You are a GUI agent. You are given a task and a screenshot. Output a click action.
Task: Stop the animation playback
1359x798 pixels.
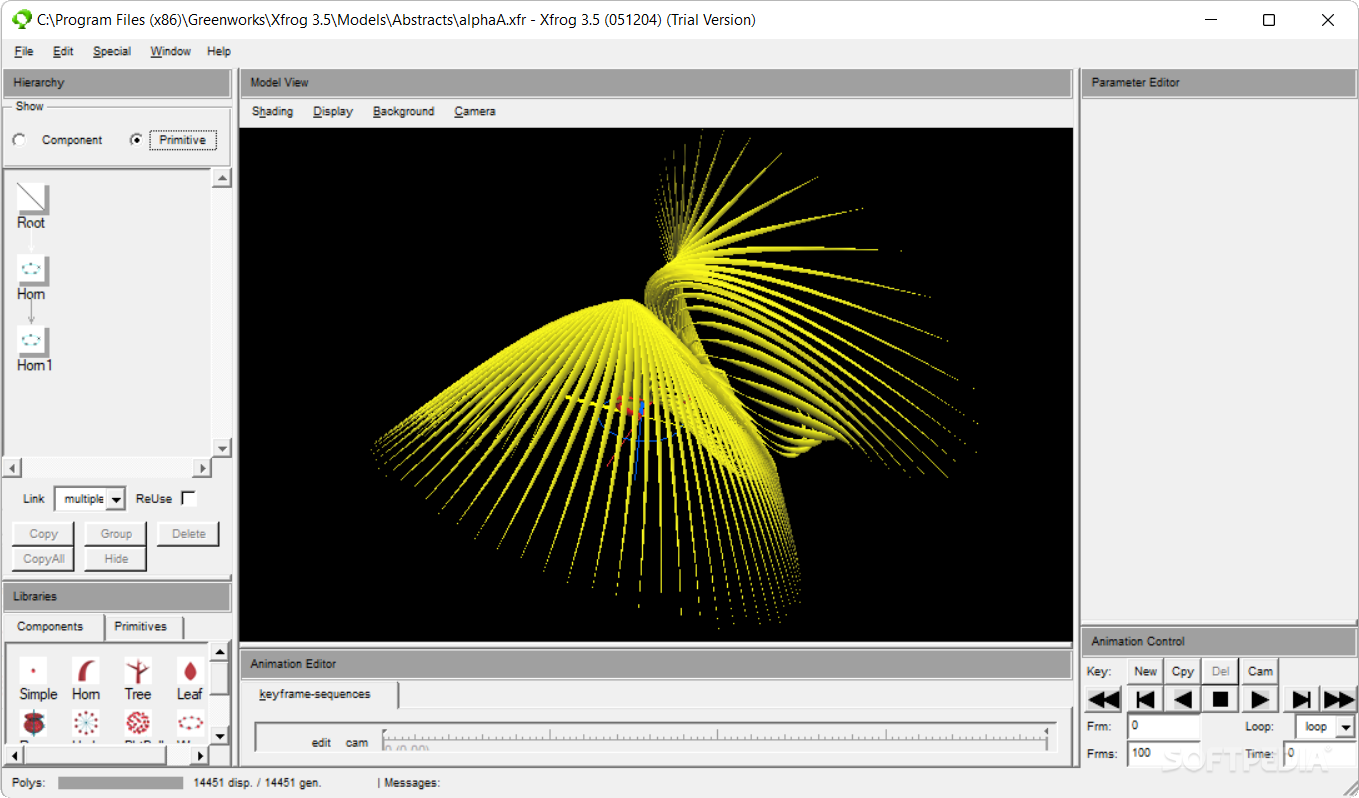coord(1220,699)
